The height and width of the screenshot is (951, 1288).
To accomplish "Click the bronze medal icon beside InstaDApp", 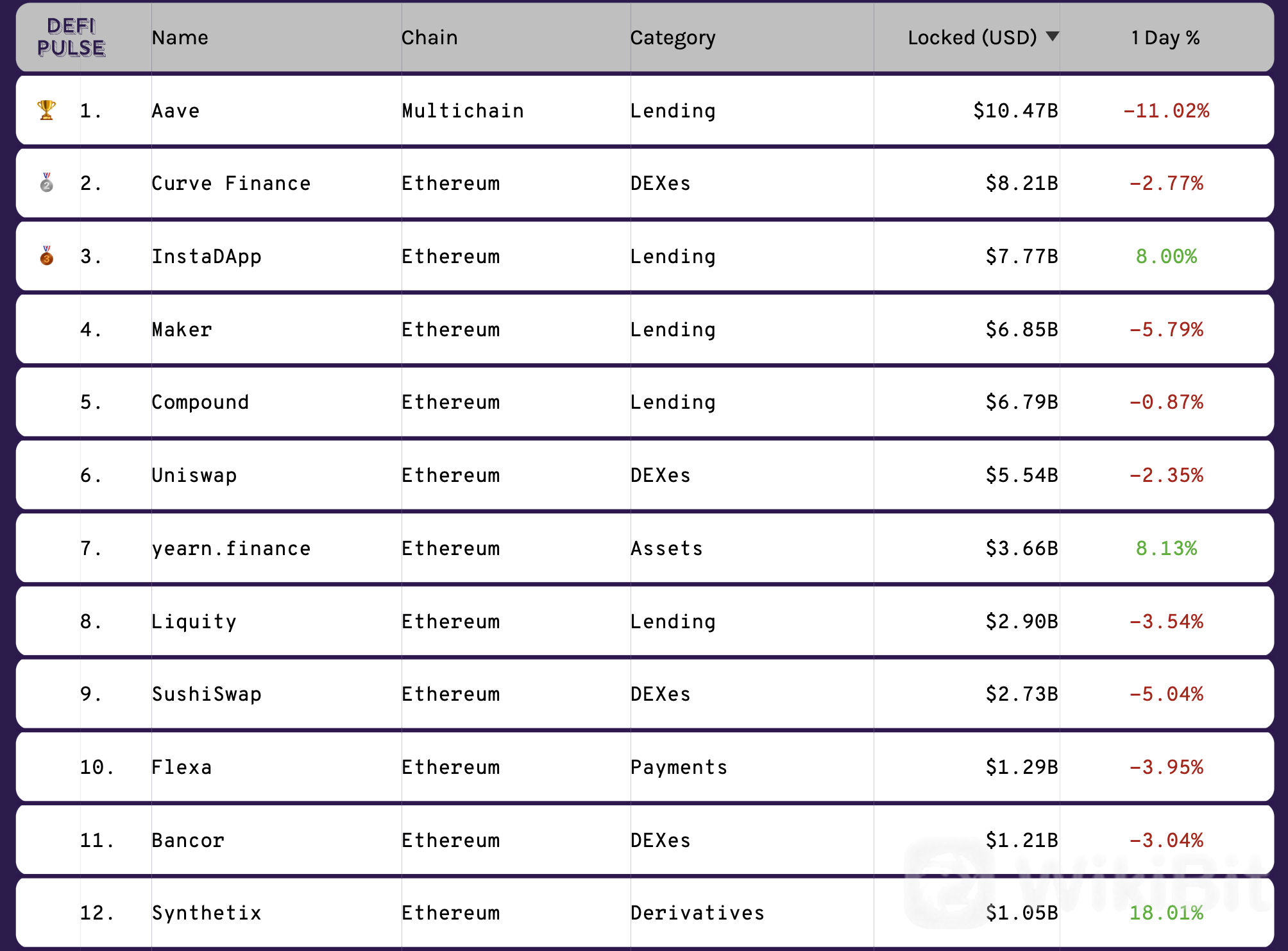I will (46, 256).
